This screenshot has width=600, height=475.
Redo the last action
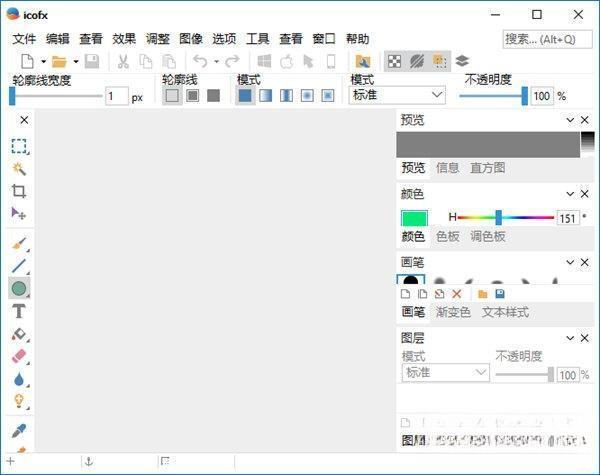click(232, 61)
